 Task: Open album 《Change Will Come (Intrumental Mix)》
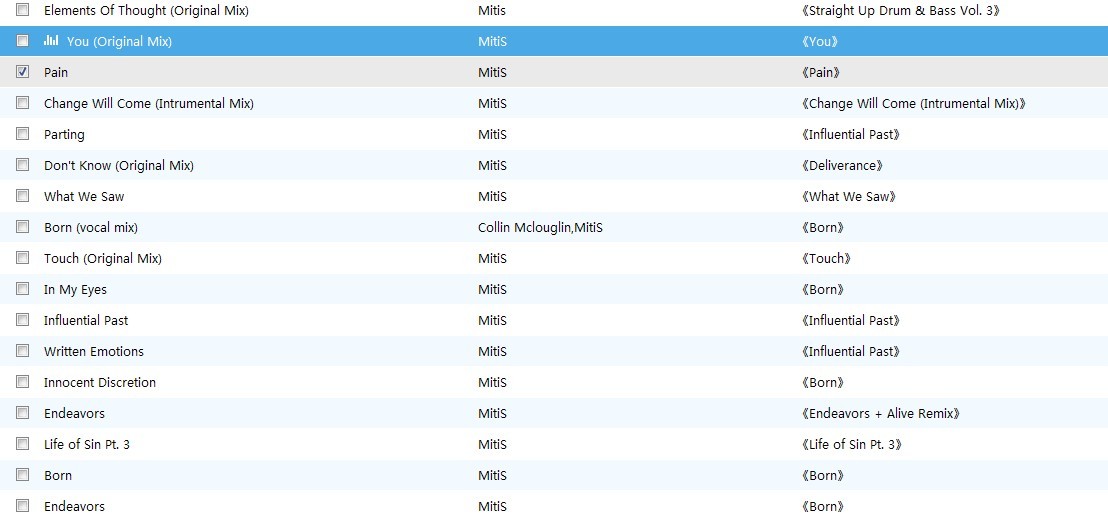coord(914,104)
